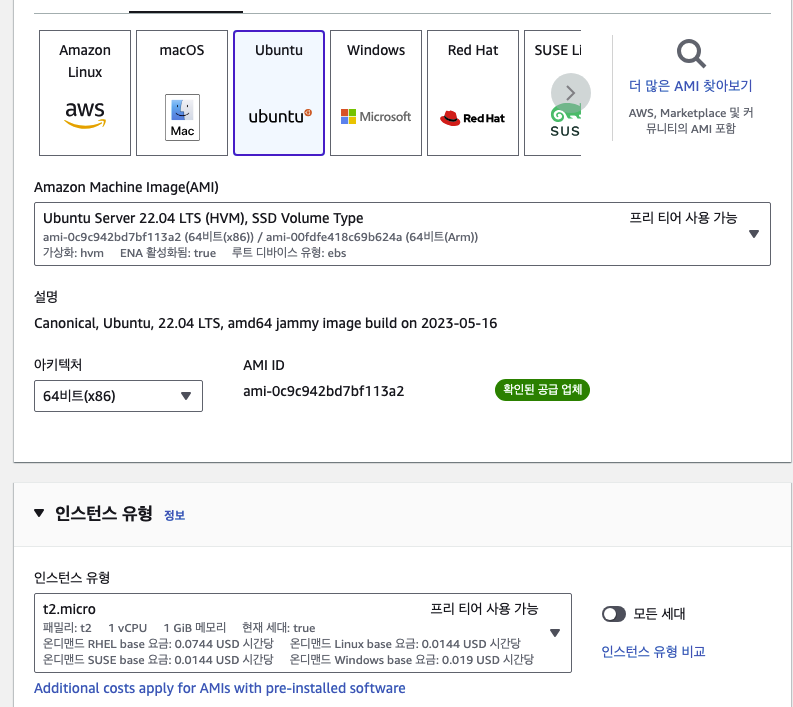Image resolution: width=793 pixels, height=707 pixels.
Task: Open the 인스턴스 유형 비교 link
Action: pos(653,651)
